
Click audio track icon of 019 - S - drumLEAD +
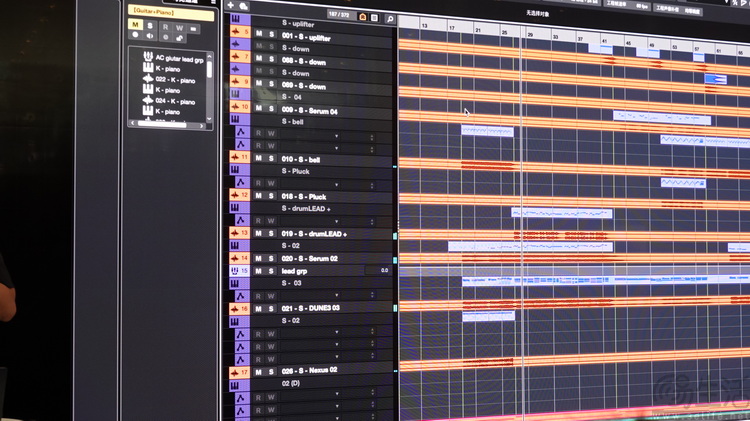pos(235,233)
